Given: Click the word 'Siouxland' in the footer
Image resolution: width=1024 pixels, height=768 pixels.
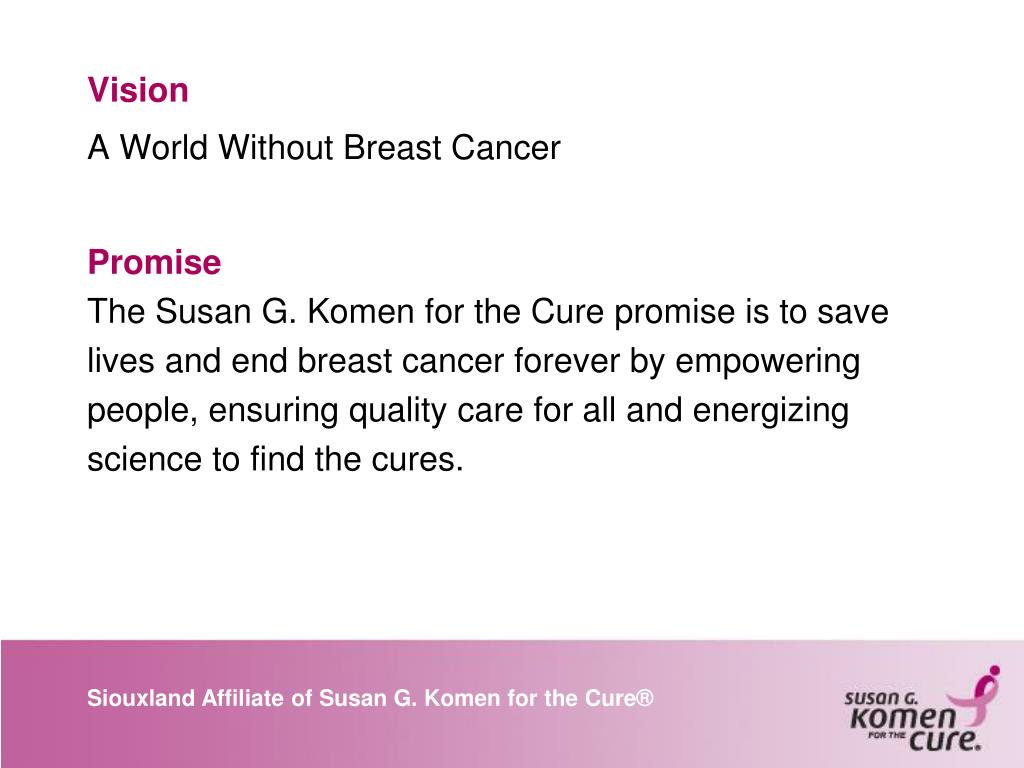Looking at the screenshot, I should point(141,698).
